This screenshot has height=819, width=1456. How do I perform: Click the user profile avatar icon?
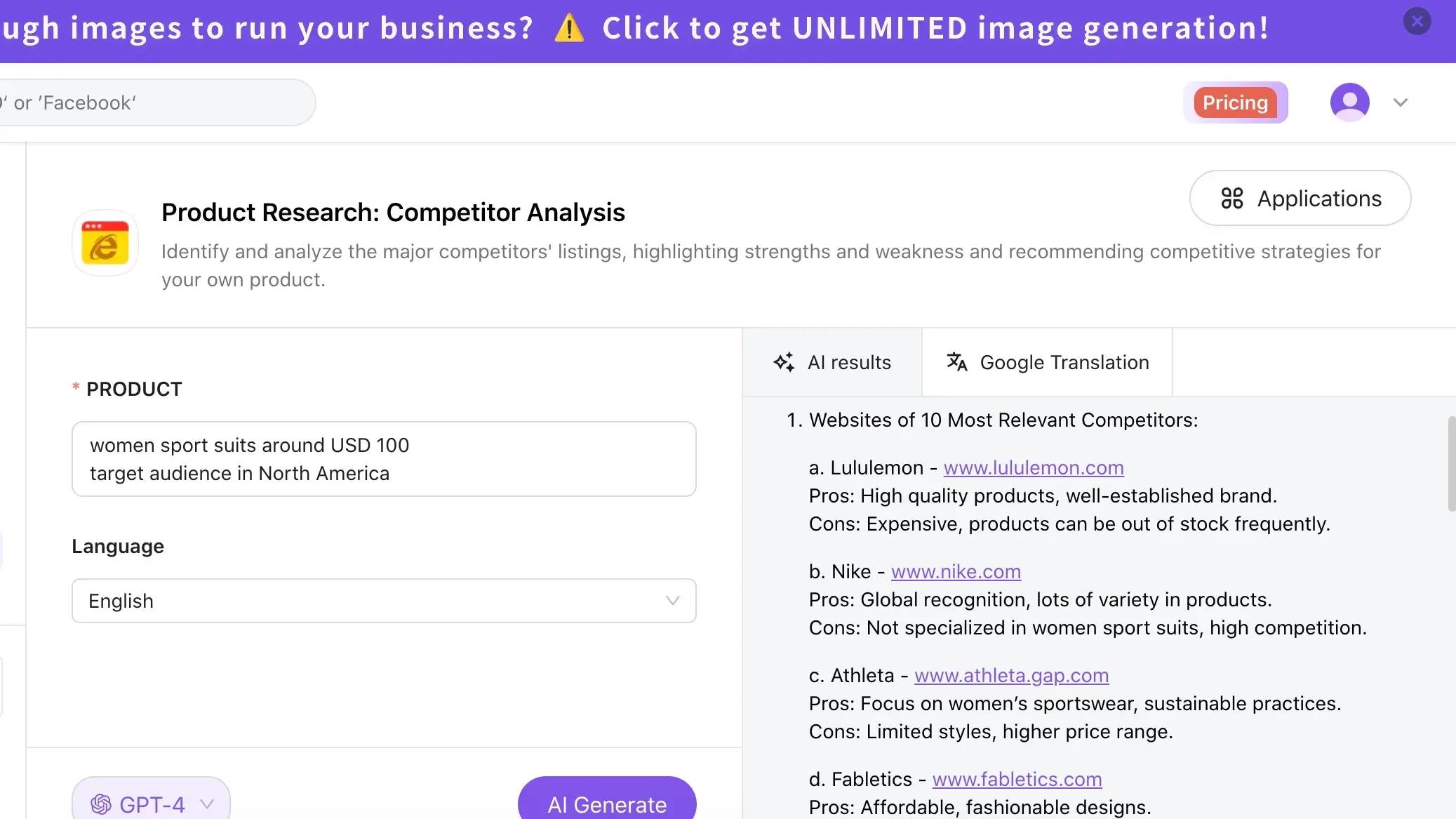click(x=1349, y=102)
